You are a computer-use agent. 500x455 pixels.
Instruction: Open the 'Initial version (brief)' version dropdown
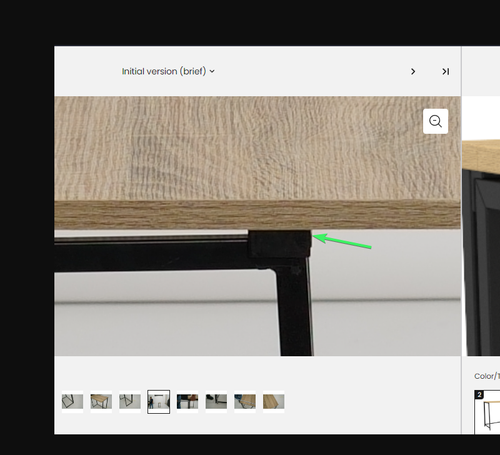click(x=168, y=71)
